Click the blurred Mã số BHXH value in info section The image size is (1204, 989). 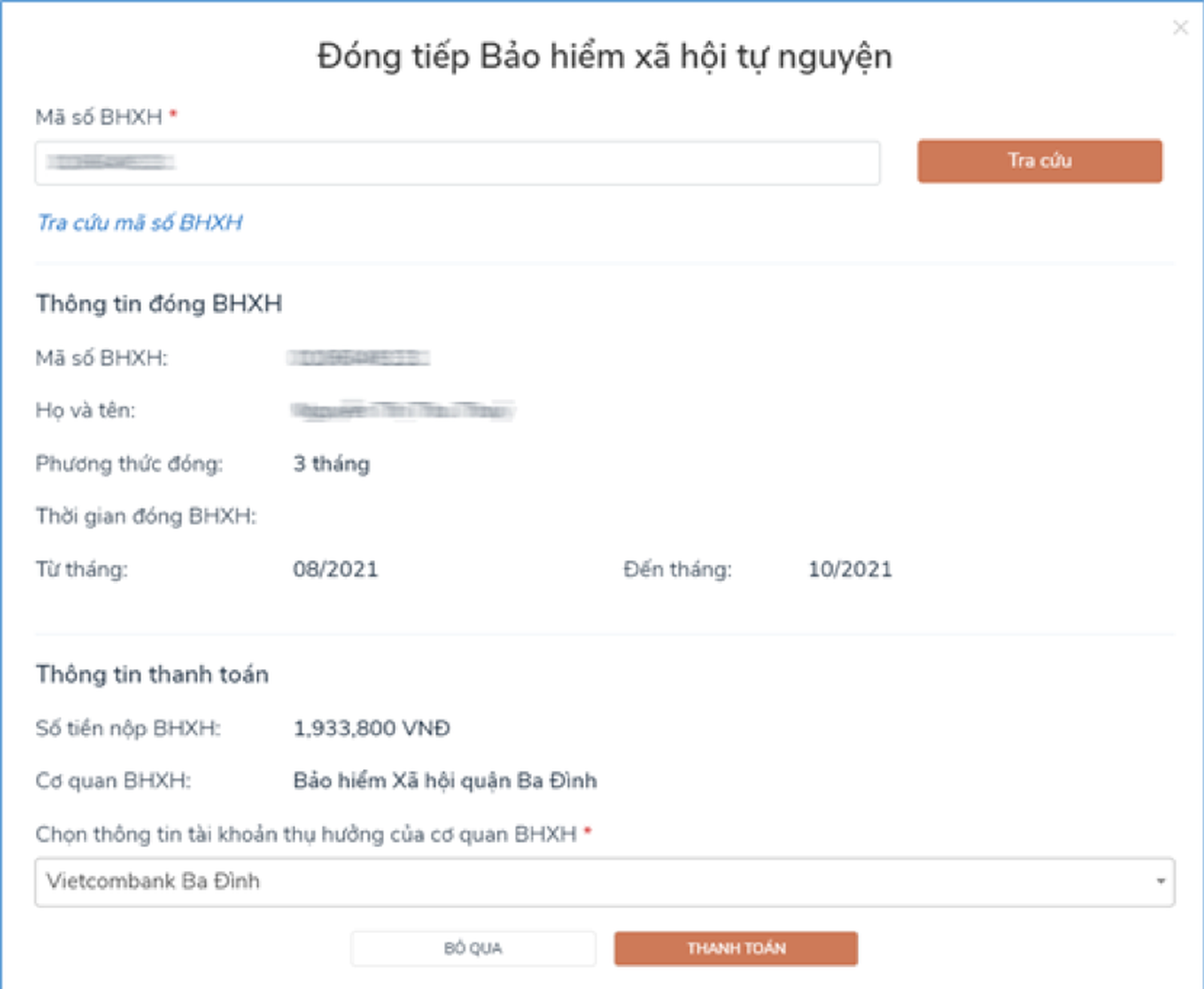(358, 358)
